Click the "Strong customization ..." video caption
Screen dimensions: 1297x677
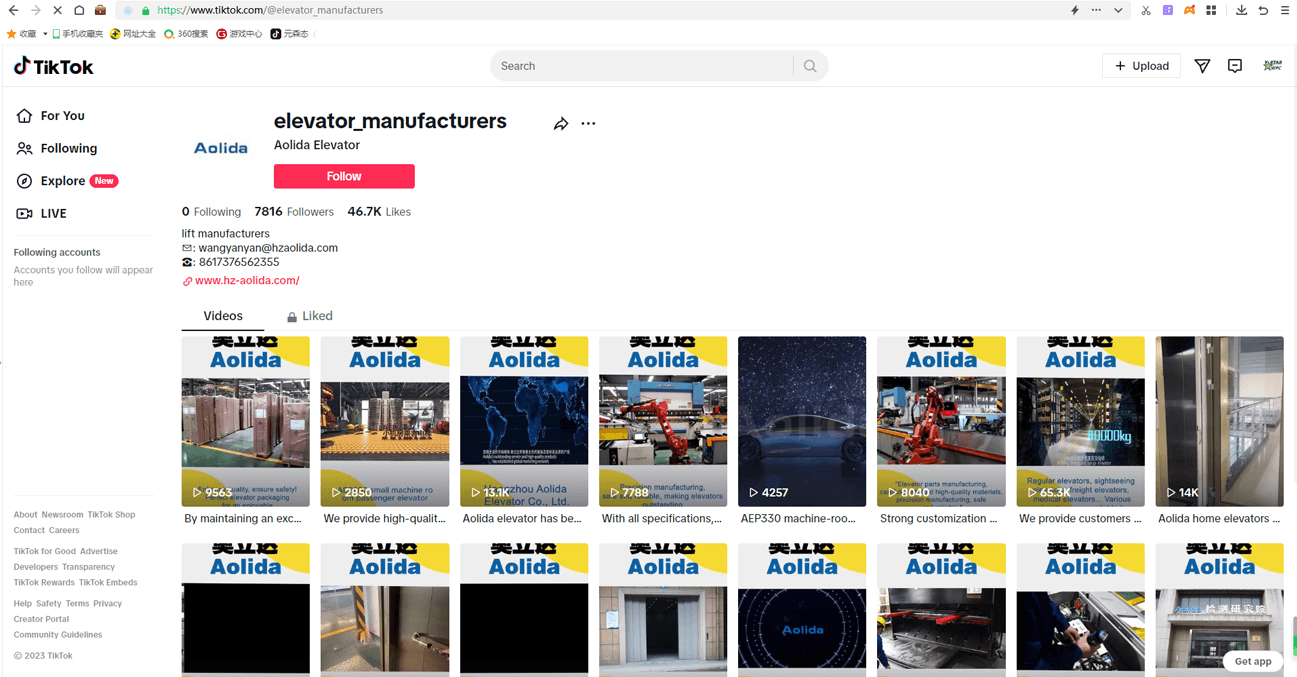[938, 519]
